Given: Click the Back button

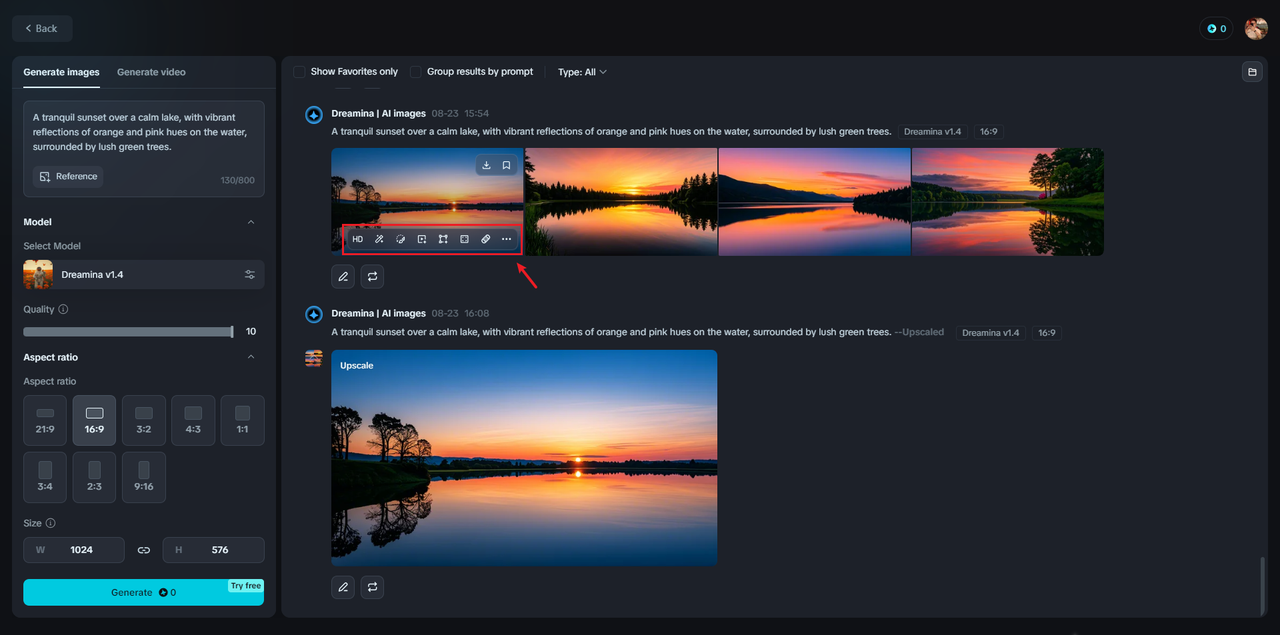Looking at the screenshot, I should point(42,29).
